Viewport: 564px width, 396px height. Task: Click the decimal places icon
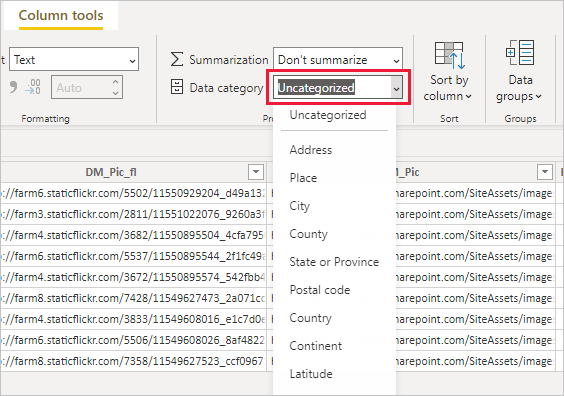33,87
